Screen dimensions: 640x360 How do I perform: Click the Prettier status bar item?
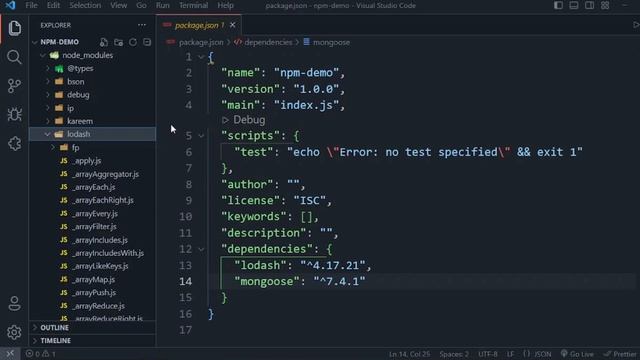pyautogui.click(x=620, y=354)
